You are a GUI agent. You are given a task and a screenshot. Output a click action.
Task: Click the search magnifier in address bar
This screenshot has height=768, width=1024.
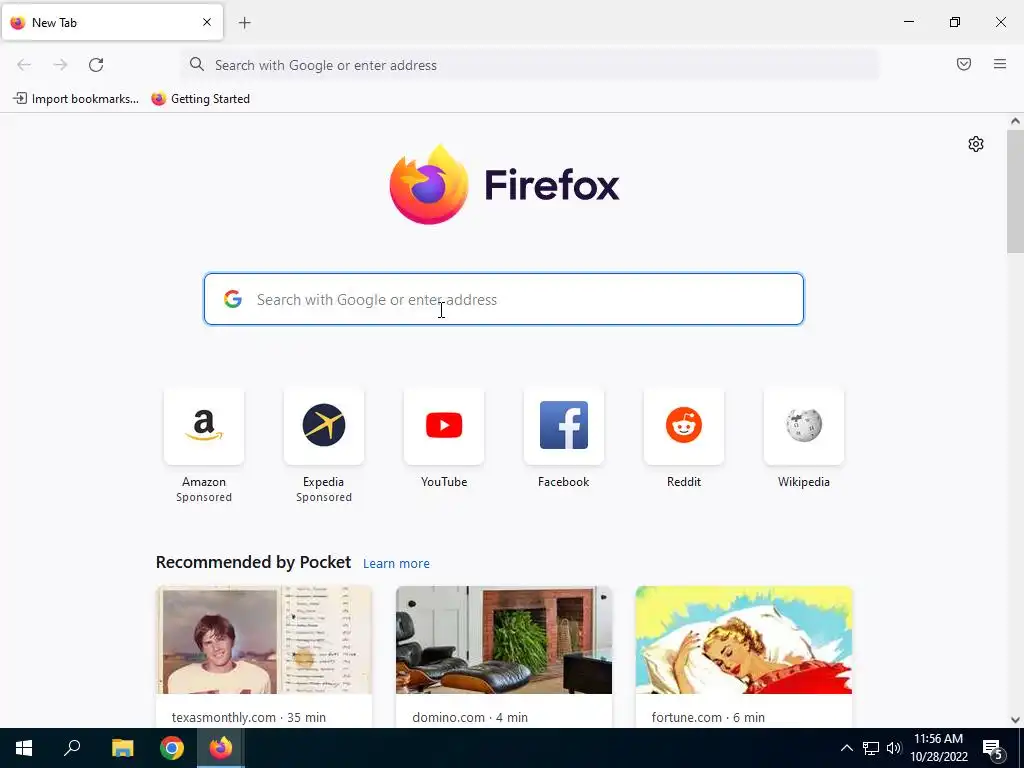197,64
